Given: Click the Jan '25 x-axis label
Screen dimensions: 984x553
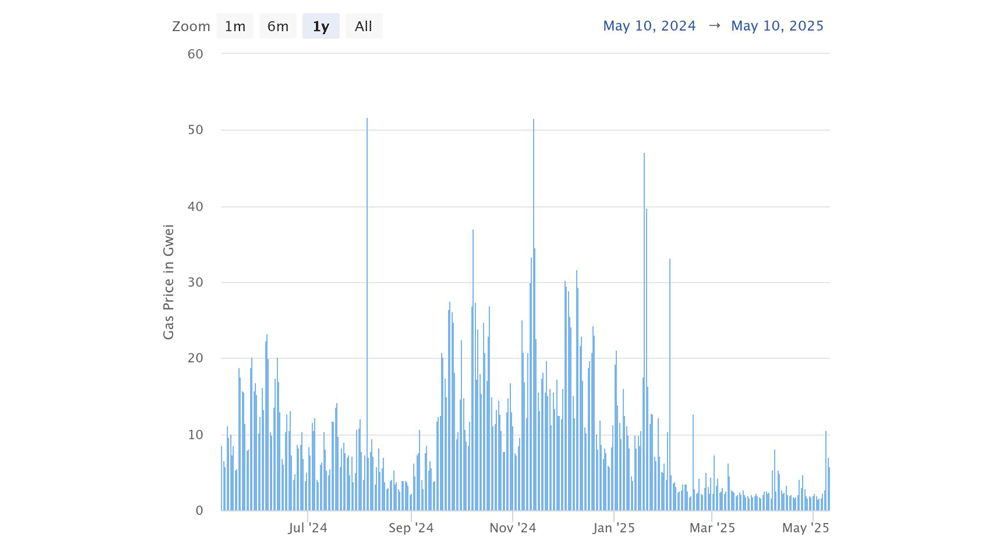Looking at the screenshot, I should click(x=614, y=528).
